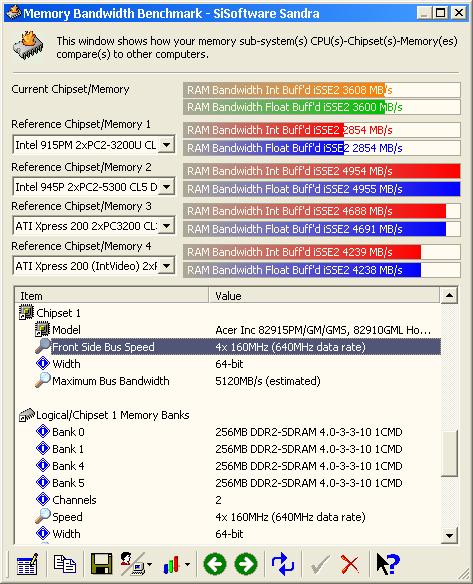Viewport: 473px width, 584px height.
Task: Open Reference Chipset/Memory 4 dropdown
Action: (x=166, y=266)
